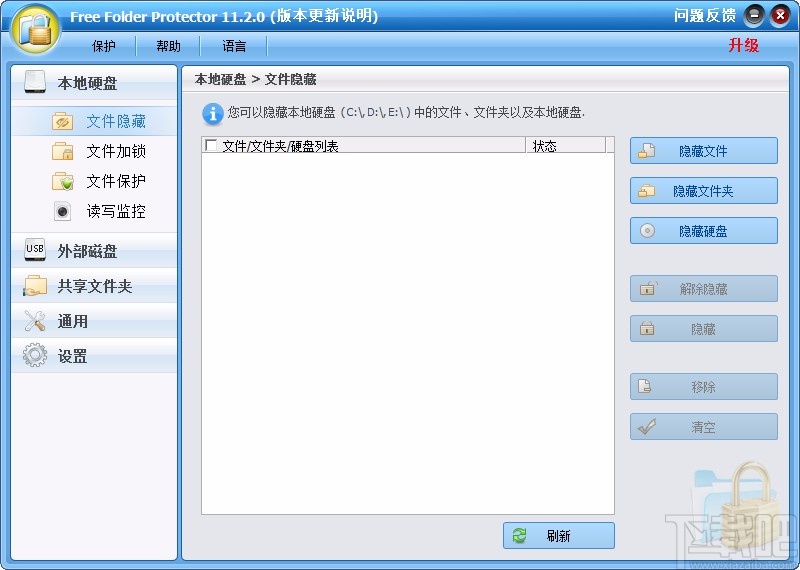The width and height of the screenshot is (800, 570).
Task: Click the 清空 button
Action: coord(704,427)
